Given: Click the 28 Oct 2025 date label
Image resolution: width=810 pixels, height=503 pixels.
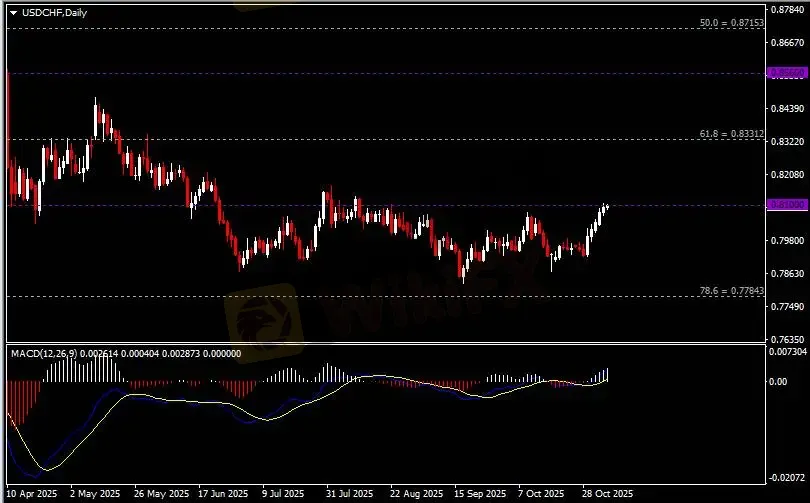Looking at the screenshot, I should point(607,494).
